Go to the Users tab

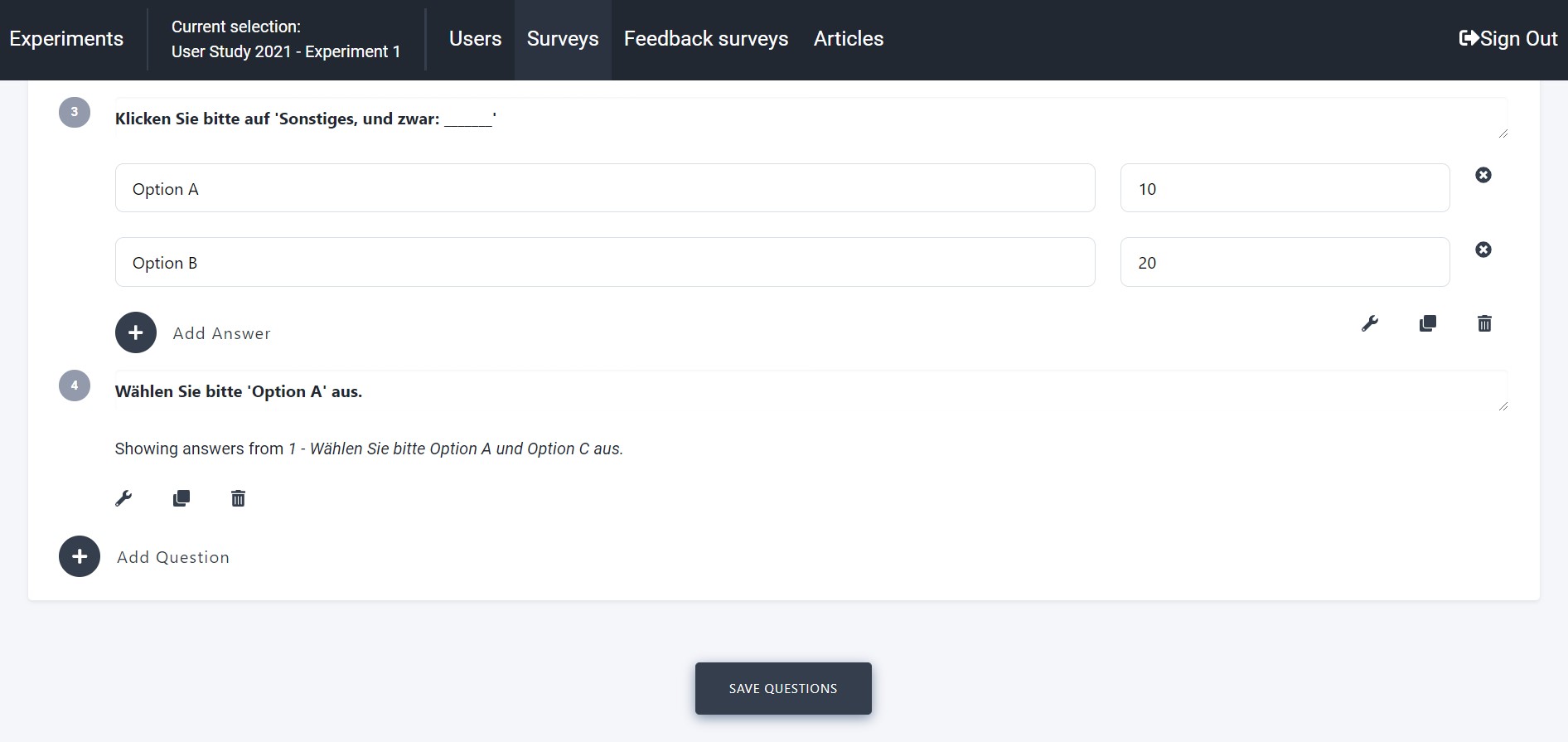pyautogui.click(x=475, y=39)
